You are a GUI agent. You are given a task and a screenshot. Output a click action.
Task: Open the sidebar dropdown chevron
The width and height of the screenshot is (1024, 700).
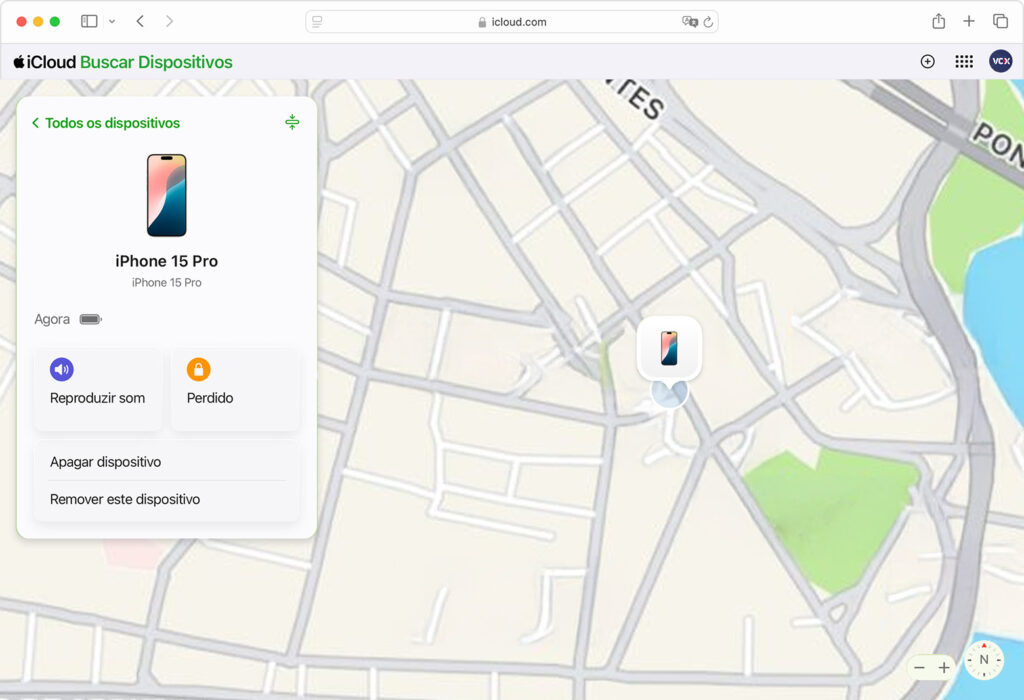click(x=111, y=21)
